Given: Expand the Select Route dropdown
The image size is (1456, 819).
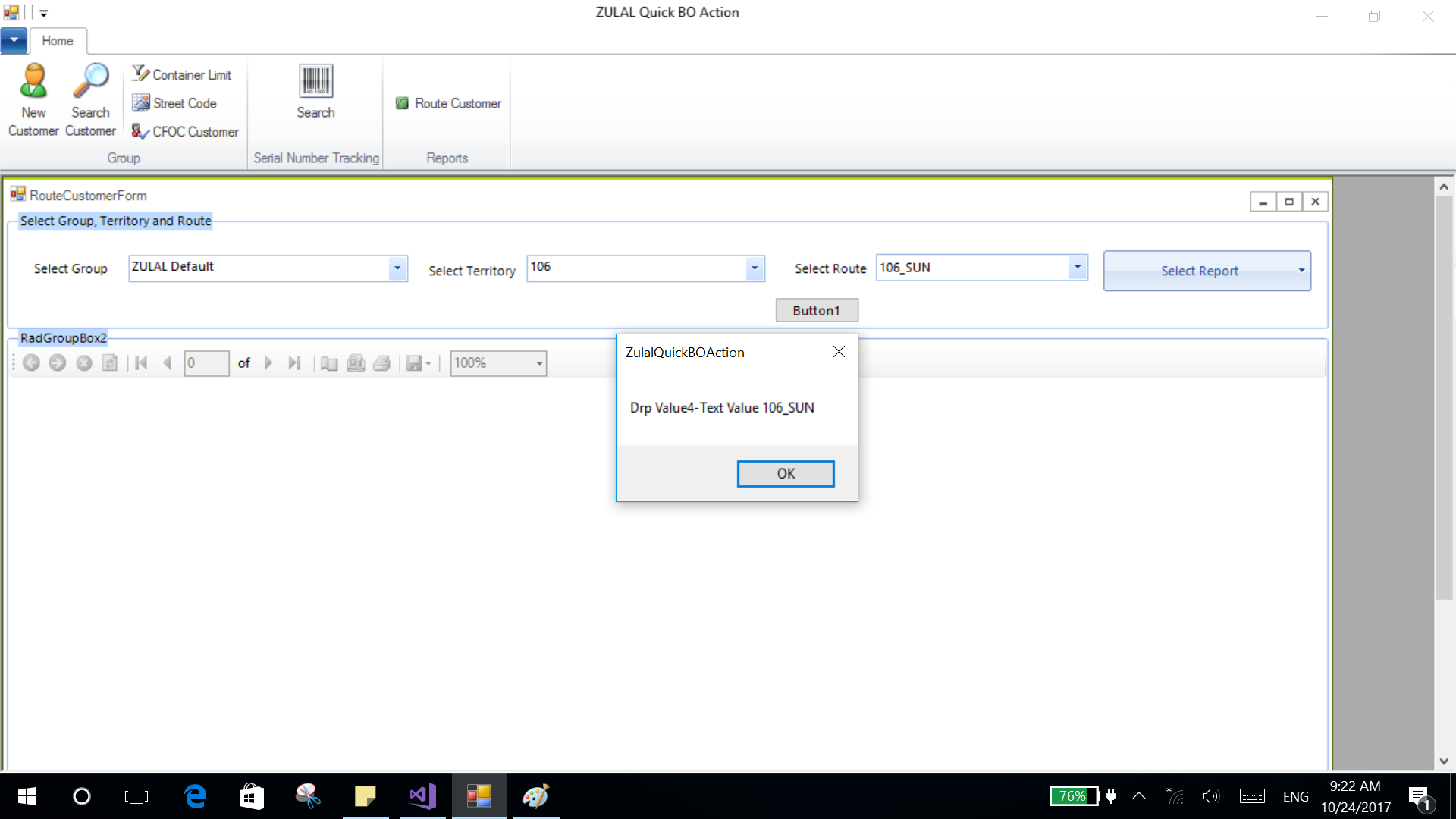Looking at the screenshot, I should click(x=1077, y=267).
